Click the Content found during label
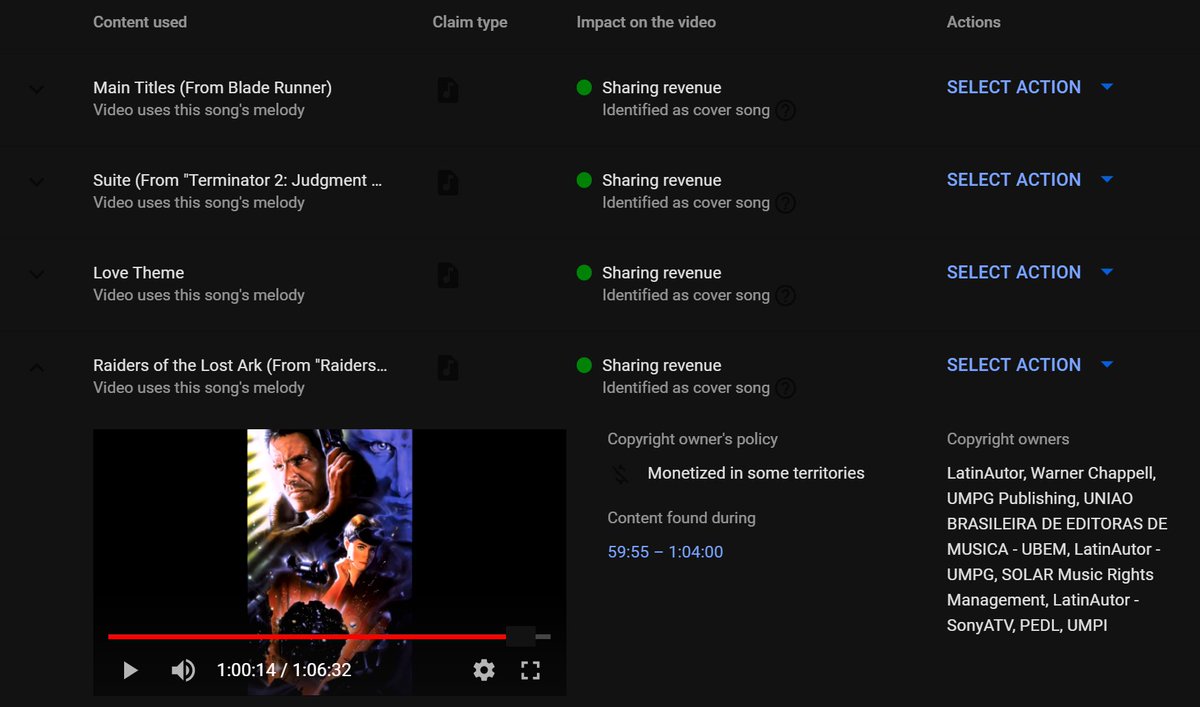Screen dimensions: 1200x707 tap(682, 518)
